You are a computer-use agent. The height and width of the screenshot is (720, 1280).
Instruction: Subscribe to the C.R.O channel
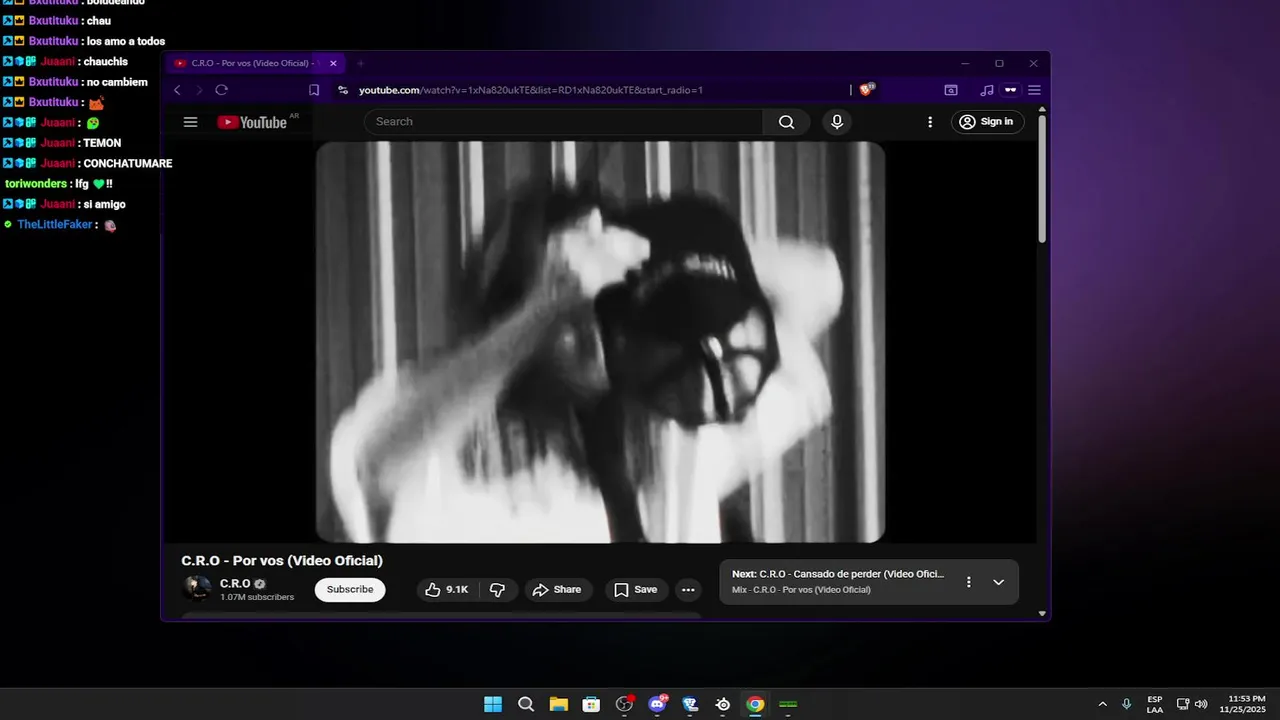click(x=350, y=590)
